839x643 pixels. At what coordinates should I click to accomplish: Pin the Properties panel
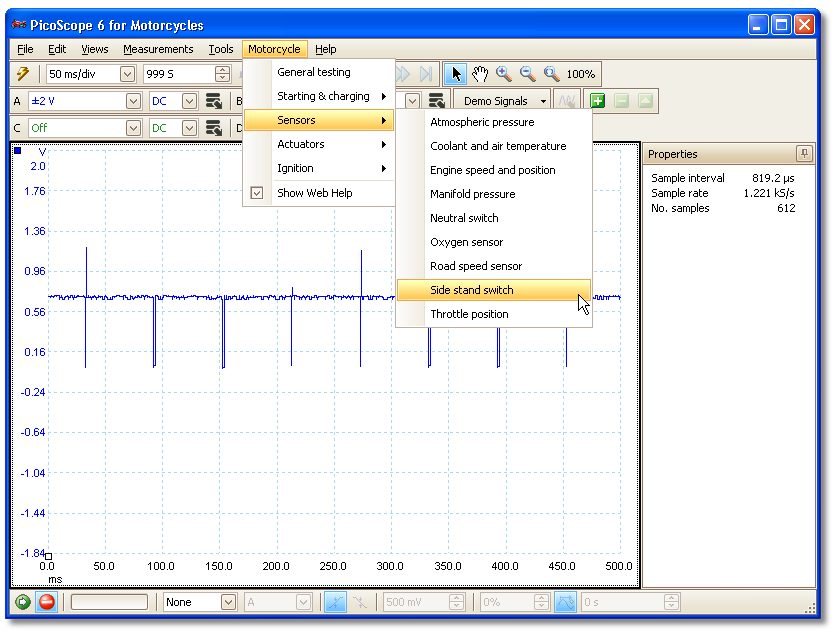804,154
